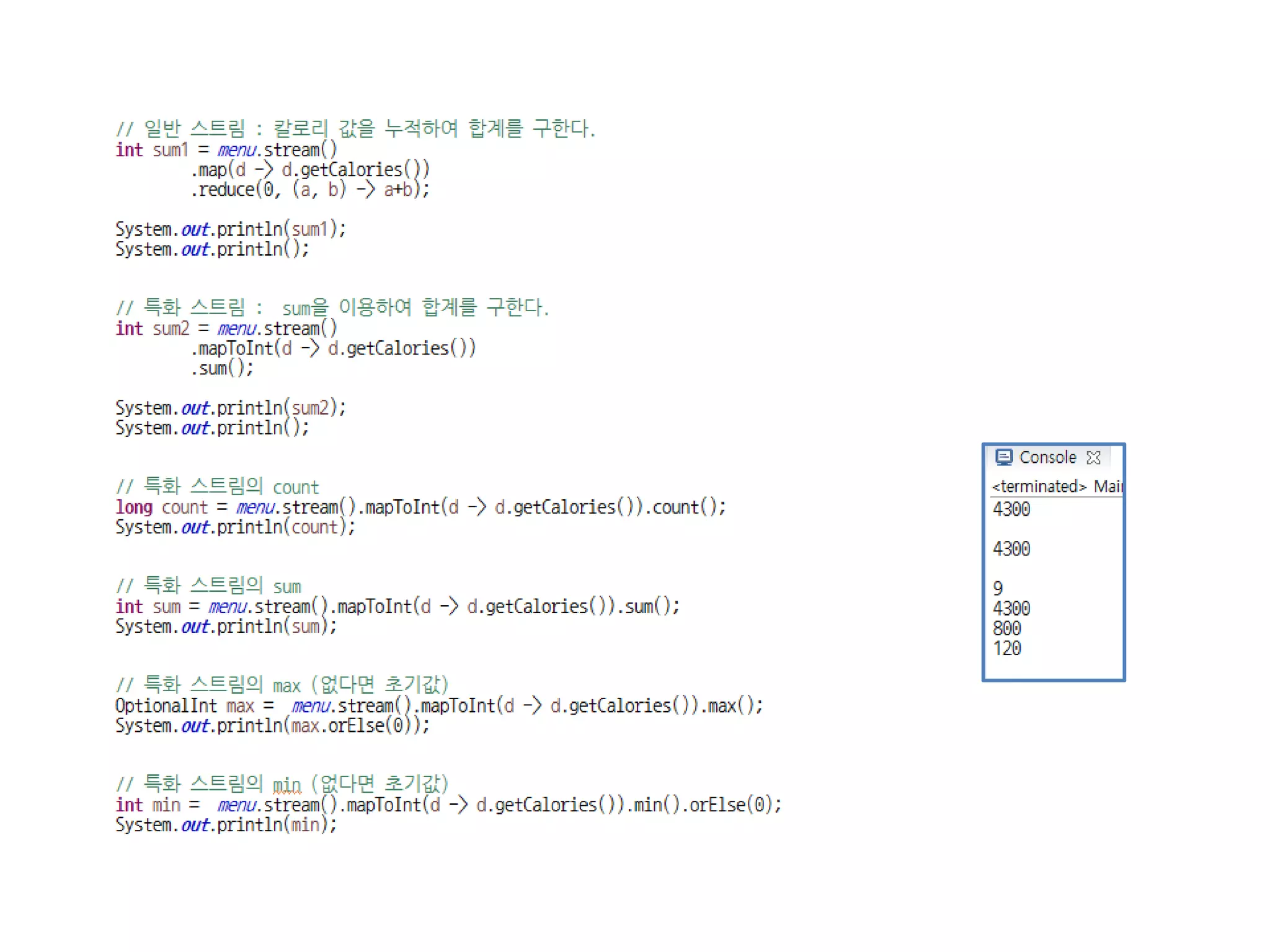Click the reduce(0, (a, b) -> a+b) line
The height and width of the screenshot is (952, 1270).
tap(310, 190)
